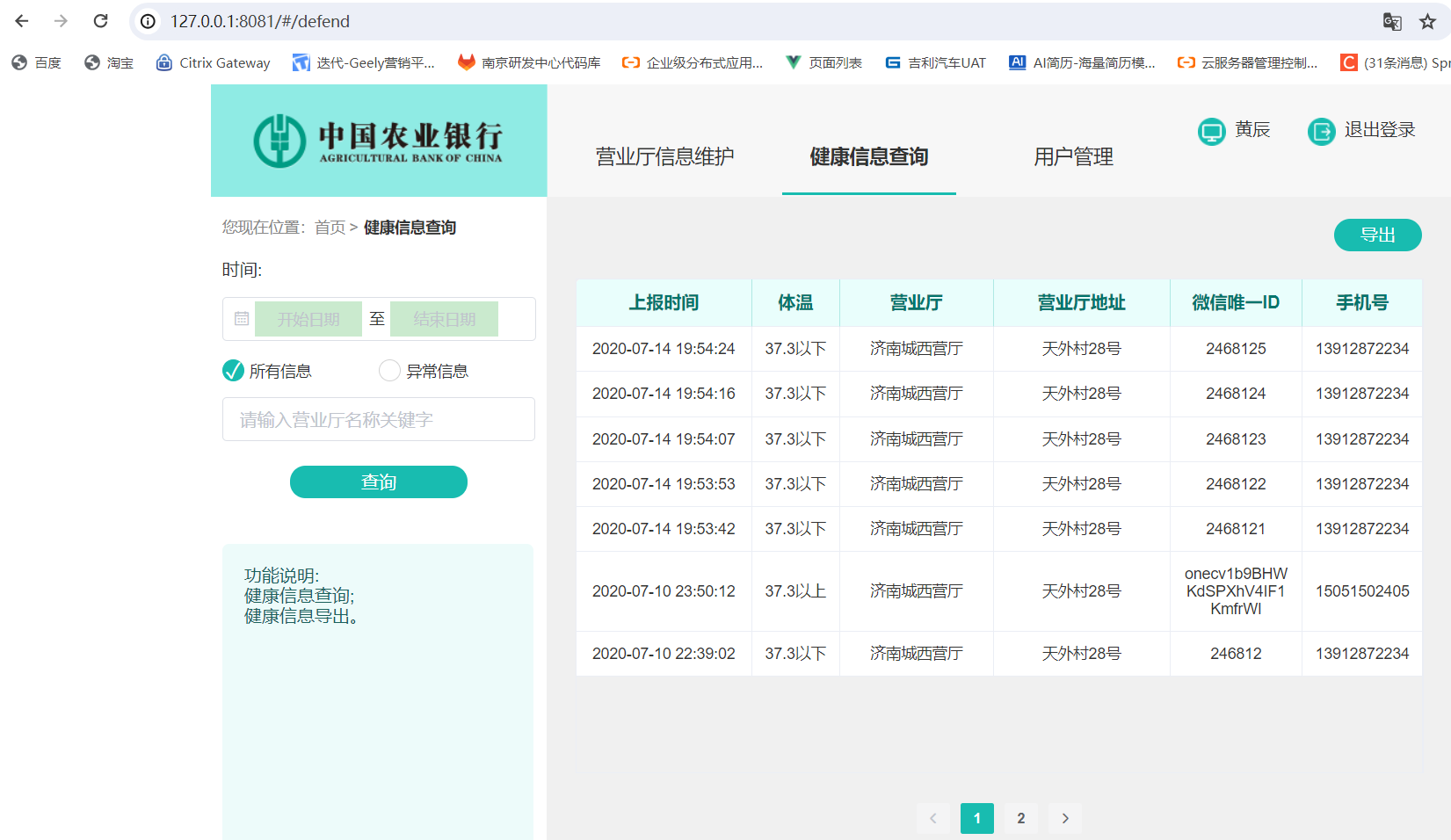This screenshot has width=1451, height=840.
Task: Click the phone number 15051502405
Action: point(1362,591)
